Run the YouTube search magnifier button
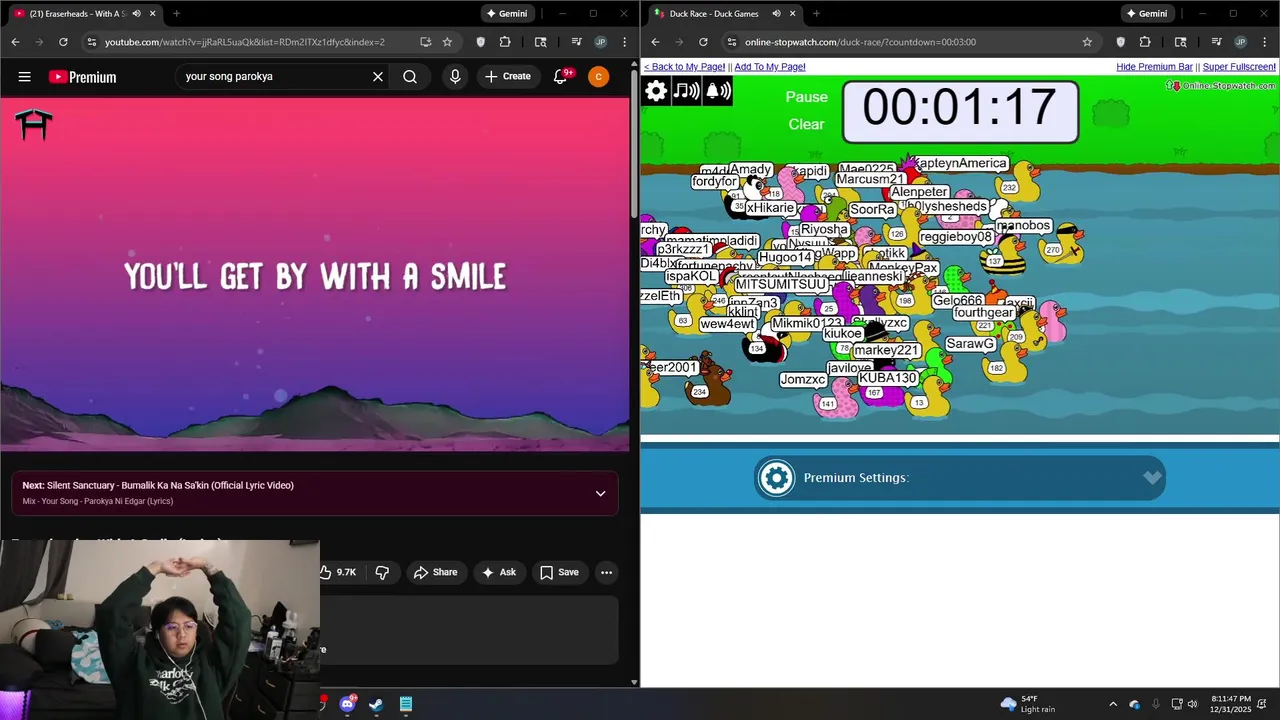 [410, 77]
